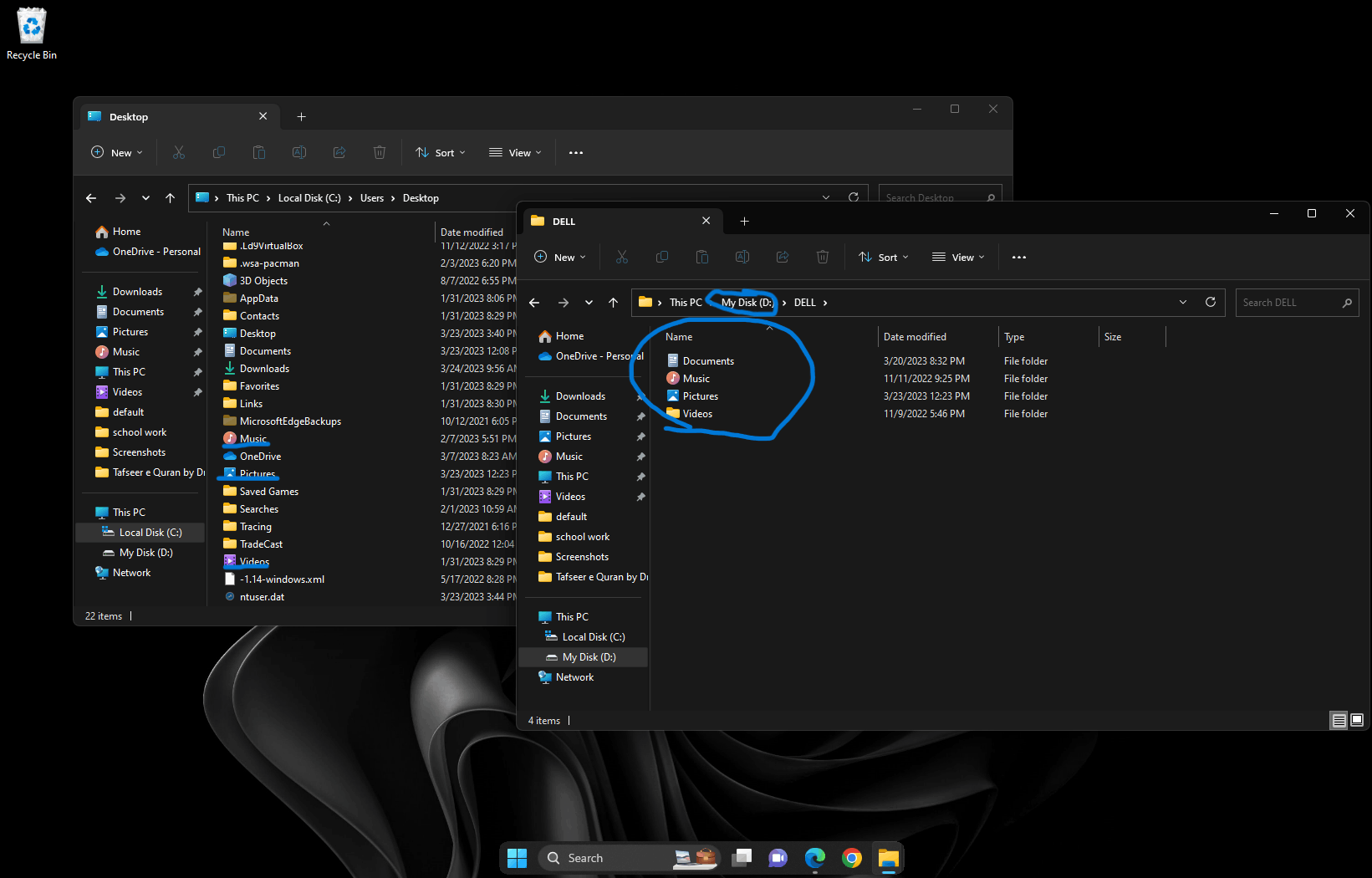1372x878 pixels.
Task: Click Share icon in DELL window toolbar
Action: click(783, 257)
